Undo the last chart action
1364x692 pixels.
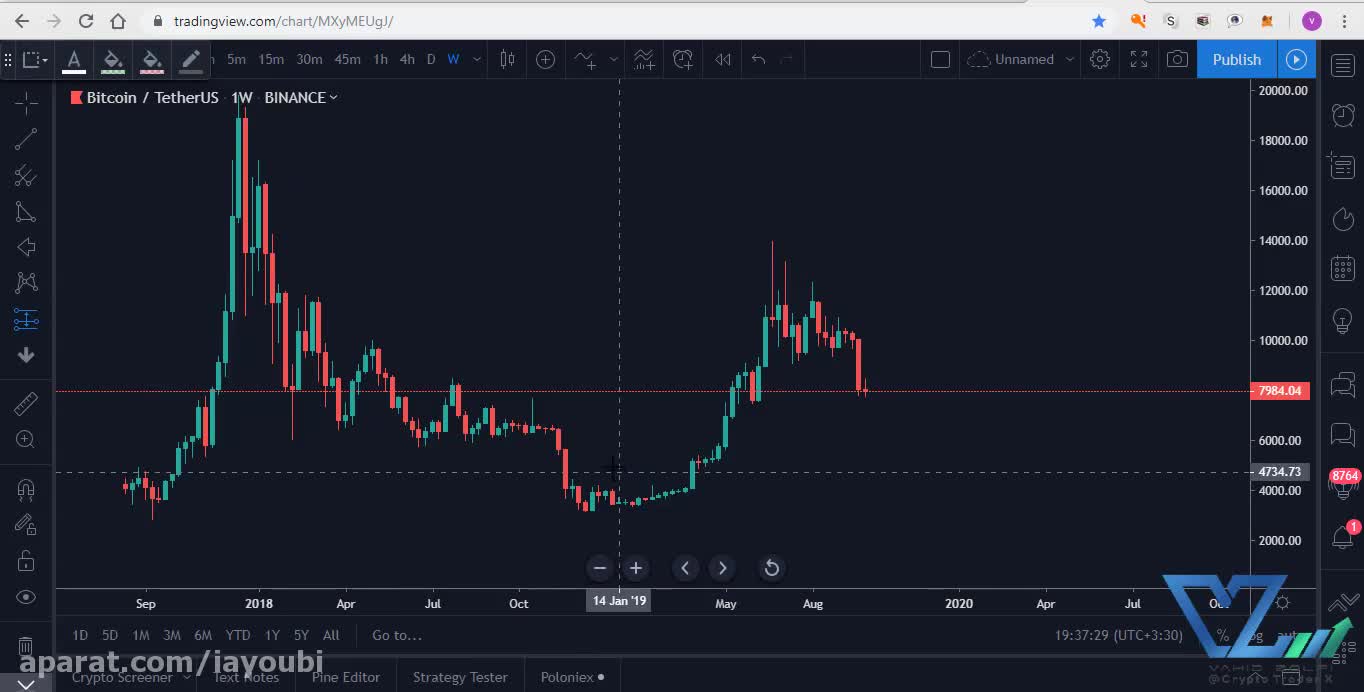coord(758,59)
